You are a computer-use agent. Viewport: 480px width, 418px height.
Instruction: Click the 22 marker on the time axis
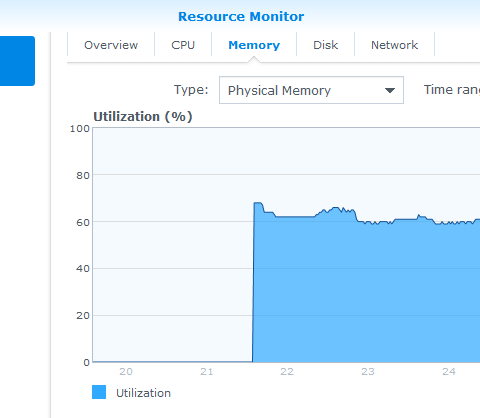[x=287, y=371]
